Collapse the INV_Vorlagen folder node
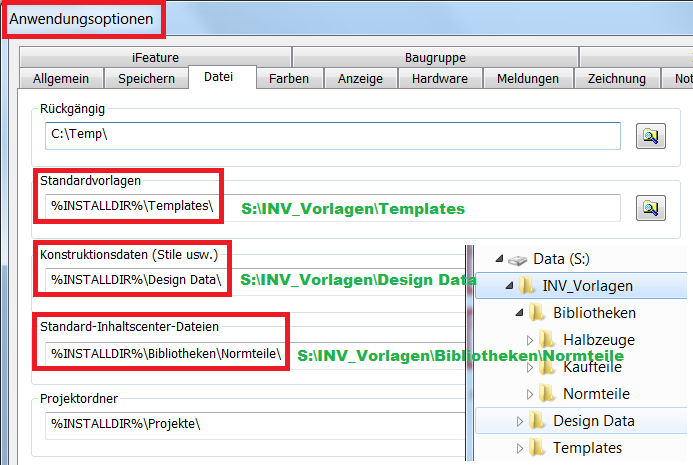693x465 pixels. pyautogui.click(x=510, y=286)
